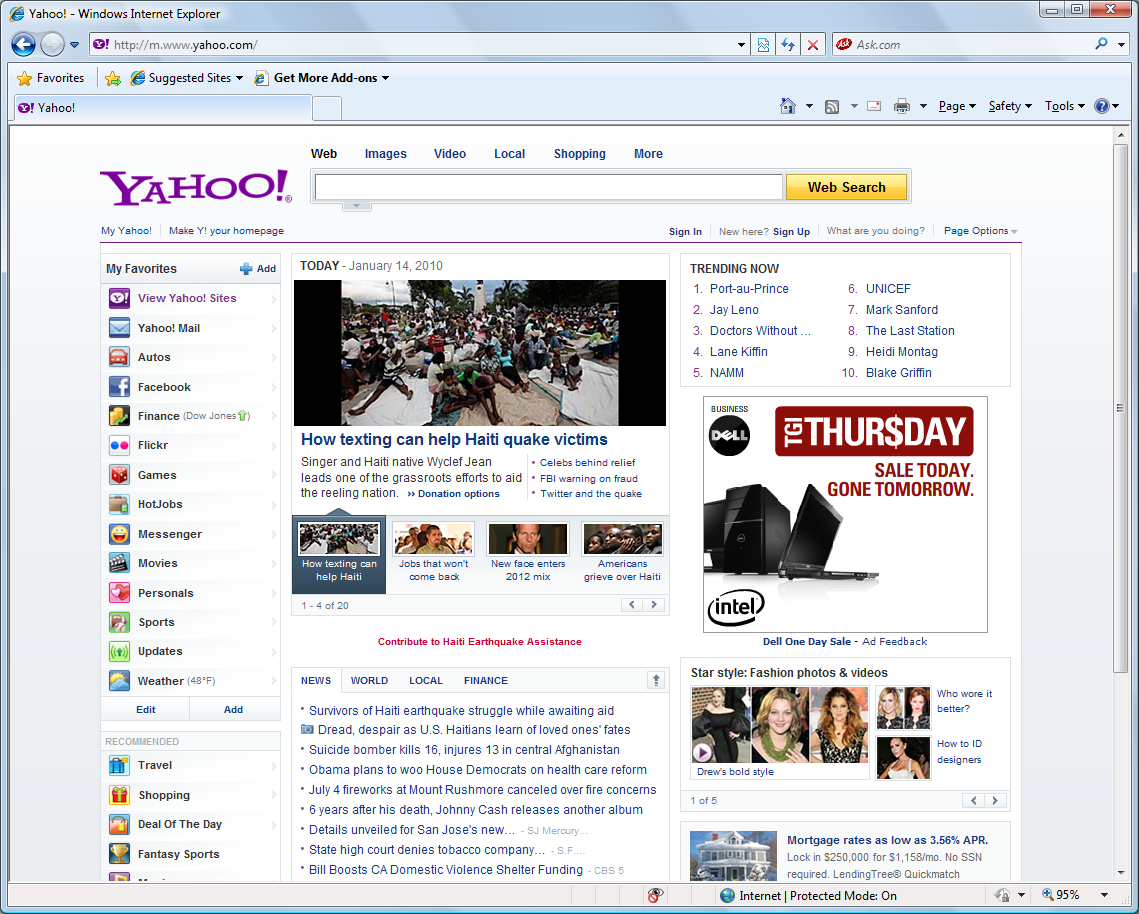Viewport: 1139px width, 914px height.
Task: Switch to the WORLD news tab
Action: pyautogui.click(x=369, y=681)
